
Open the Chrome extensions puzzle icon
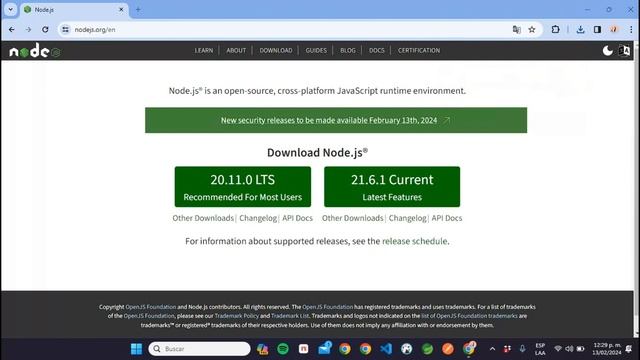tap(555, 29)
